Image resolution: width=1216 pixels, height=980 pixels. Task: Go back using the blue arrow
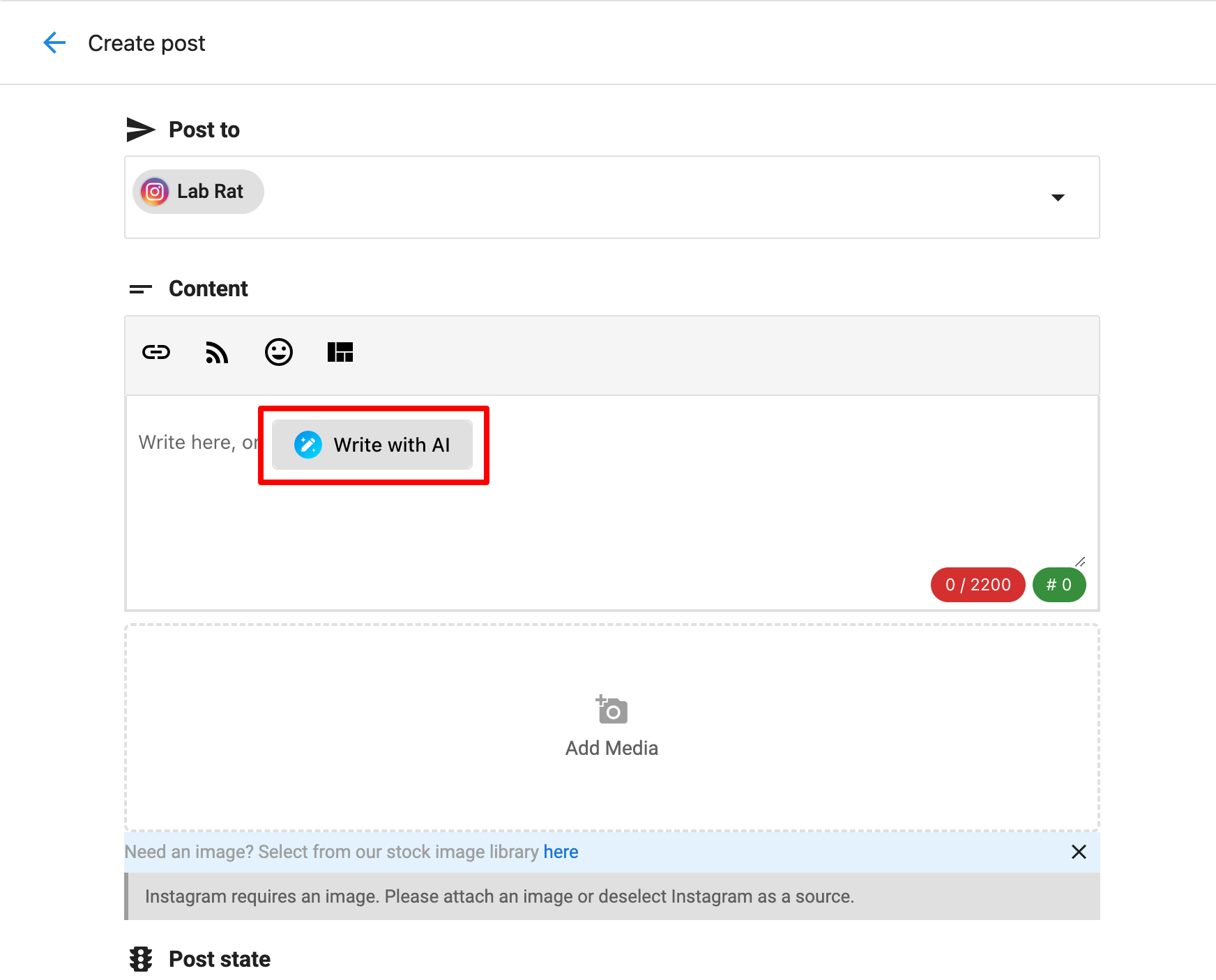[54, 43]
